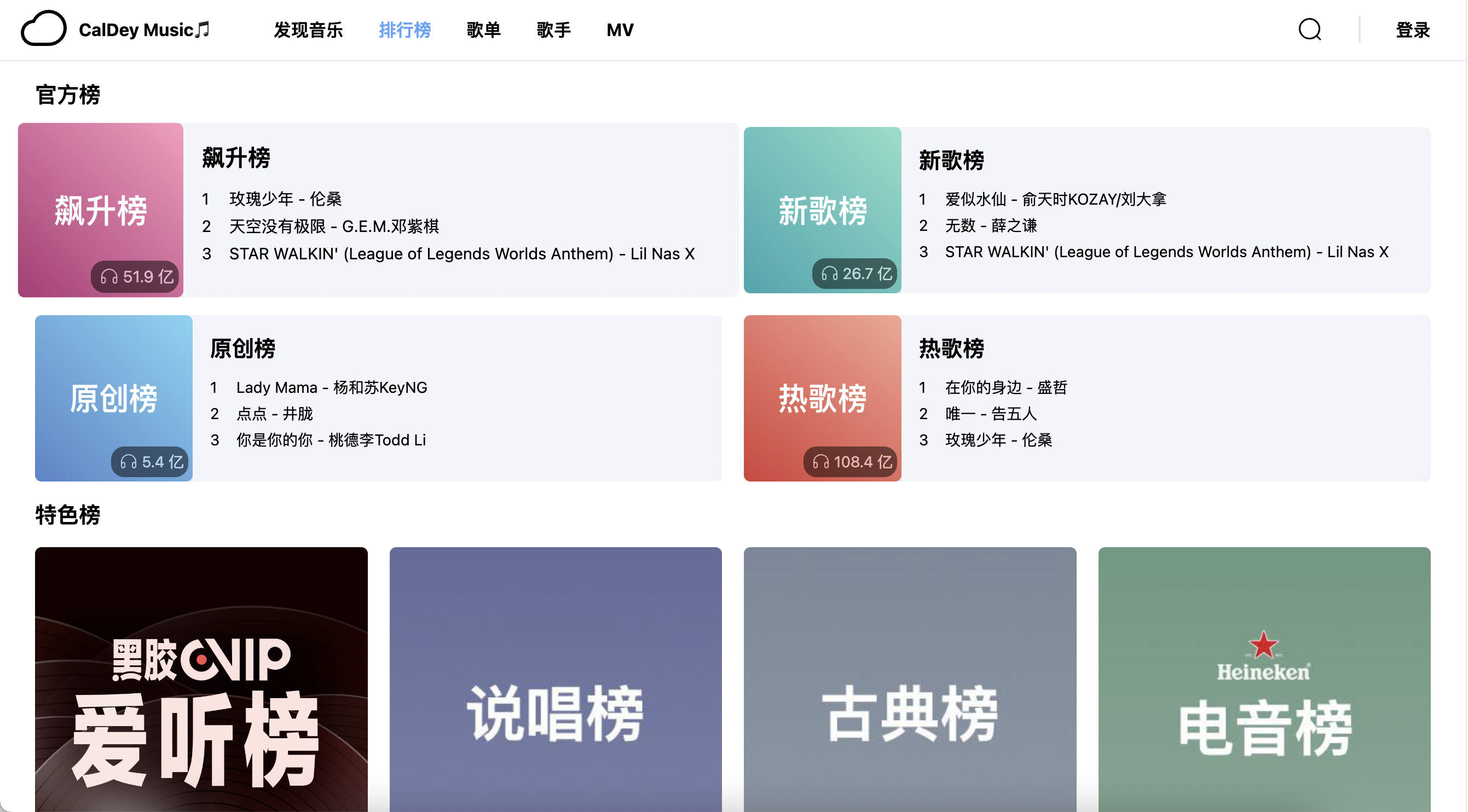This screenshot has height=812, width=1468.
Task: Open the 歌手 page
Action: pos(553,30)
